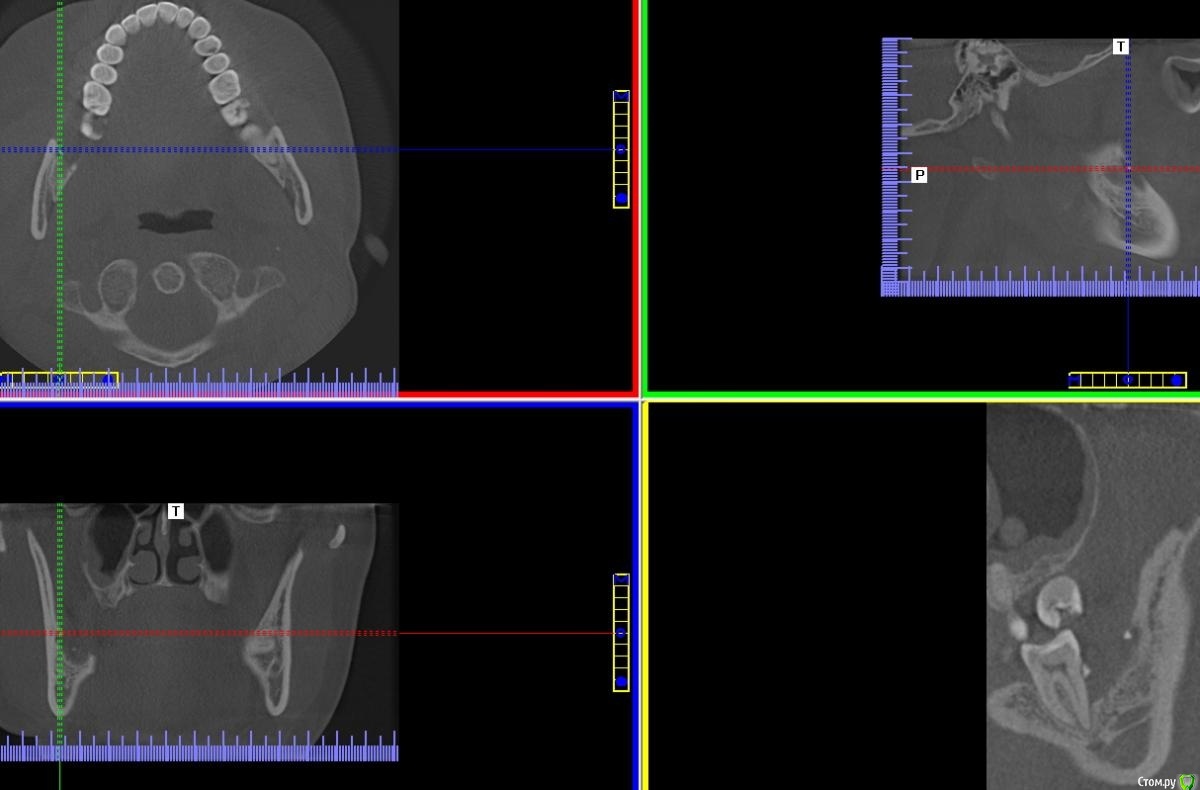Click the T marker in the coronal view
This screenshot has width=1200, height=790.
click(176, 511)
